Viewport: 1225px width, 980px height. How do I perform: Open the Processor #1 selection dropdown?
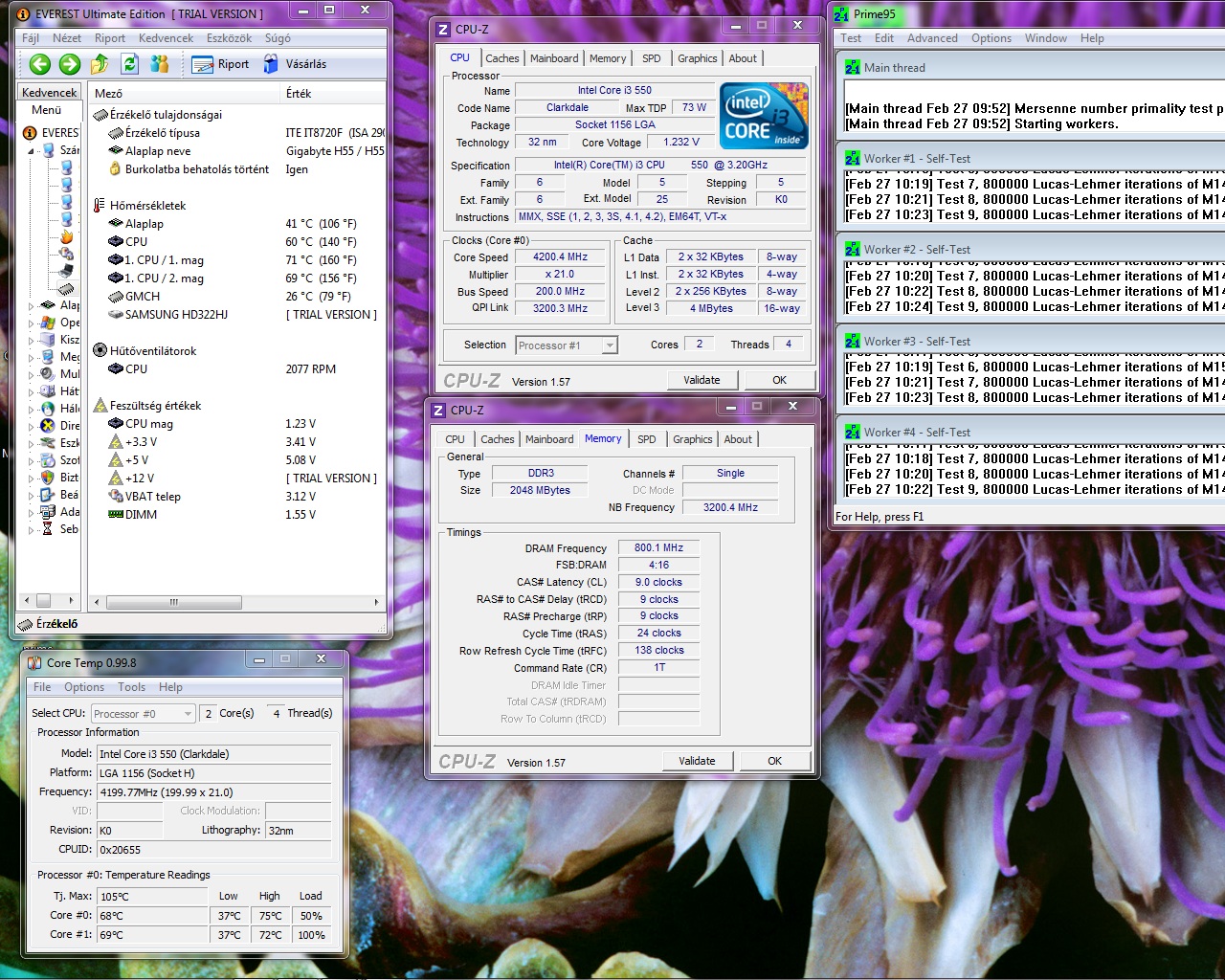point(568,345)
